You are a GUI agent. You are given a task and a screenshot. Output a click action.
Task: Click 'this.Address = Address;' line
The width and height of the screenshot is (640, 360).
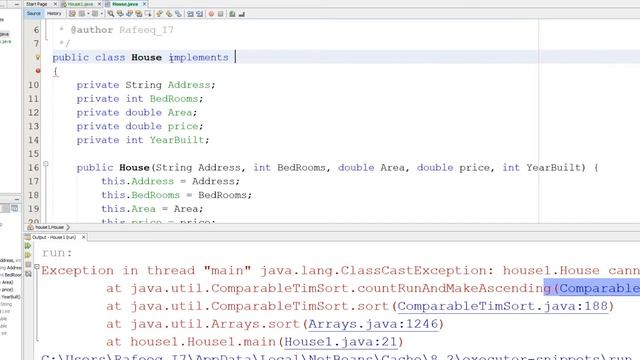coord(170,181)
